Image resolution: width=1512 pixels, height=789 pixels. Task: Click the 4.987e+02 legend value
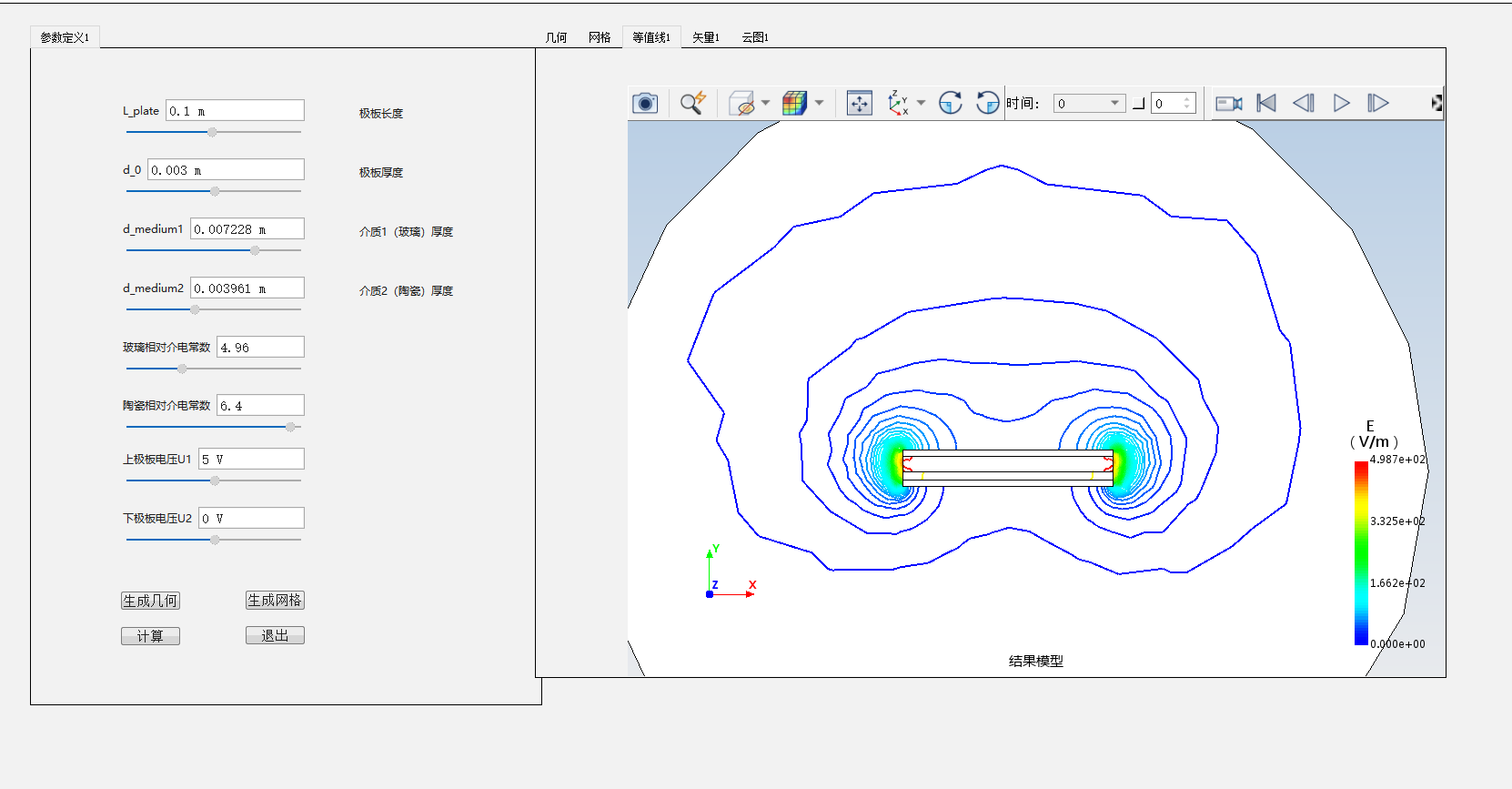[1397, 460]
